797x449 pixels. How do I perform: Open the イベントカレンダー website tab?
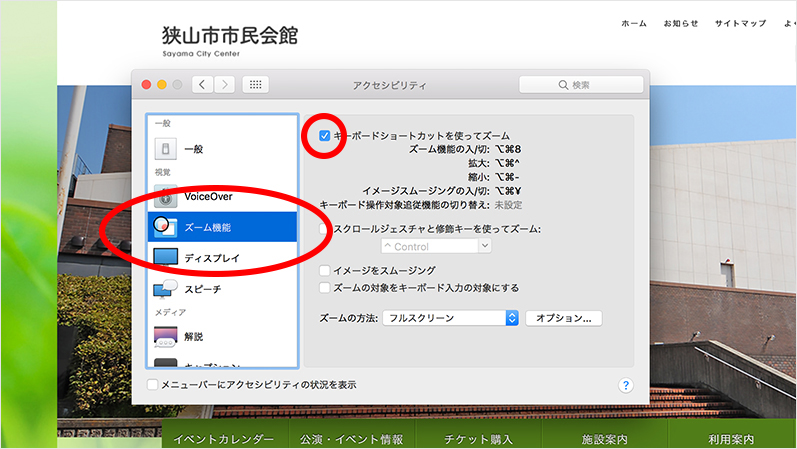point(223,439)
